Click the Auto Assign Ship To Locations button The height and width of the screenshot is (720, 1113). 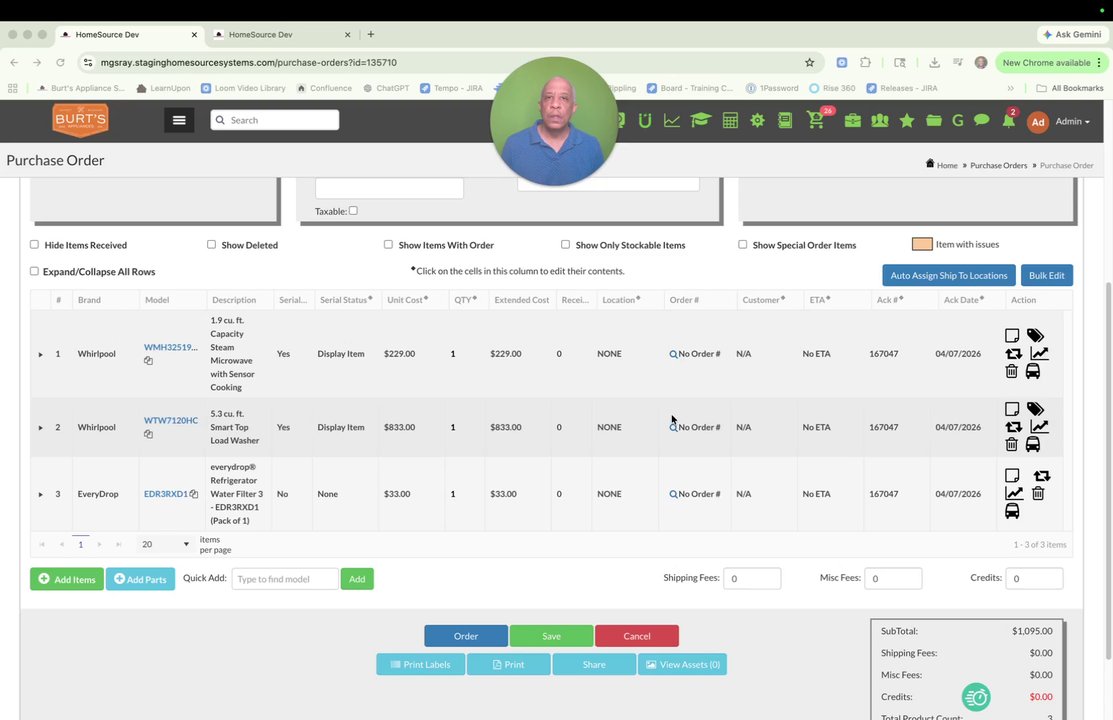coord(948,276)
